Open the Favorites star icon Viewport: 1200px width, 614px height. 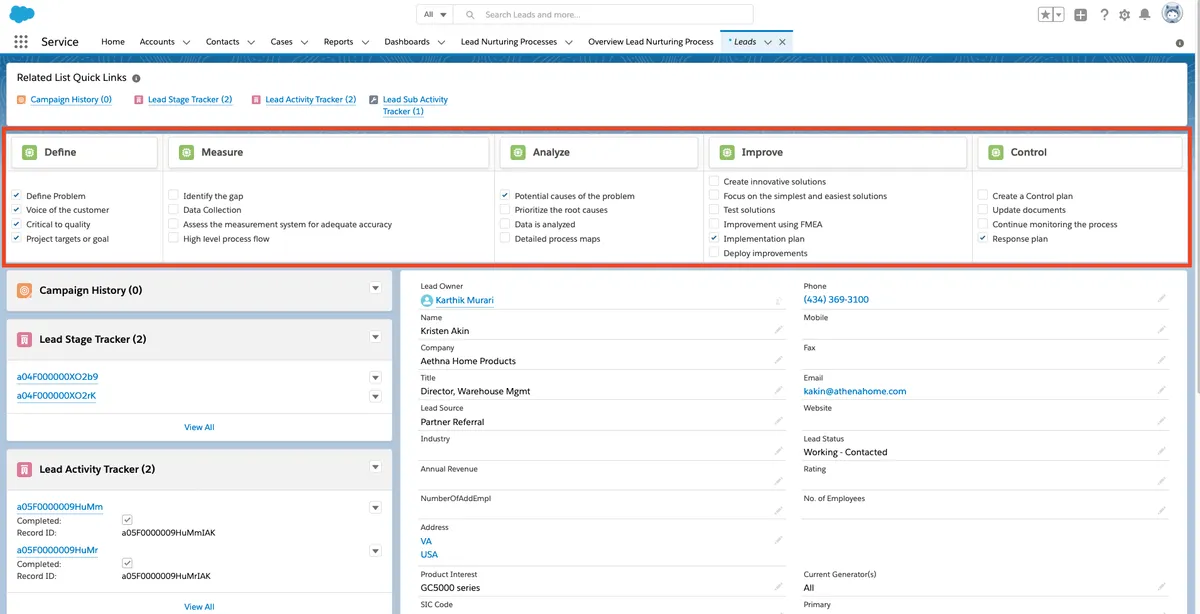pyautogui.click(x=1046, y=15)
